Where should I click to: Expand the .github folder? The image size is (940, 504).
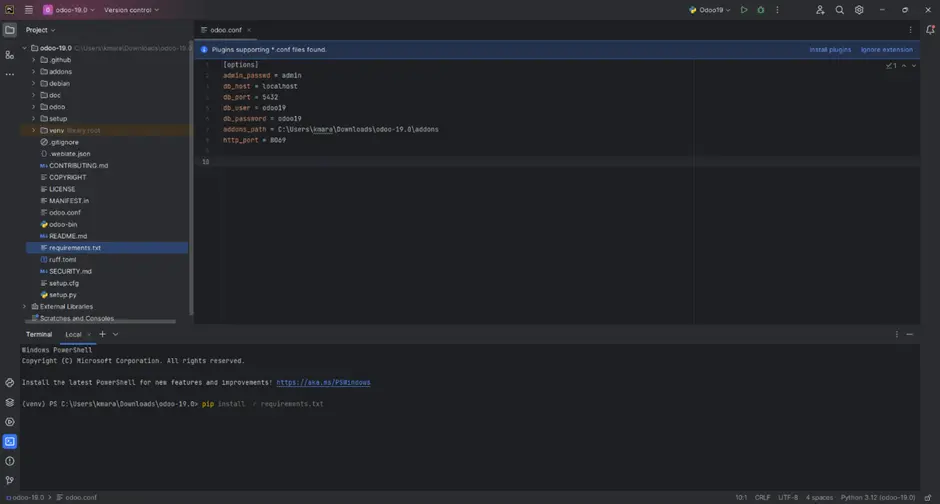[34, 60]
